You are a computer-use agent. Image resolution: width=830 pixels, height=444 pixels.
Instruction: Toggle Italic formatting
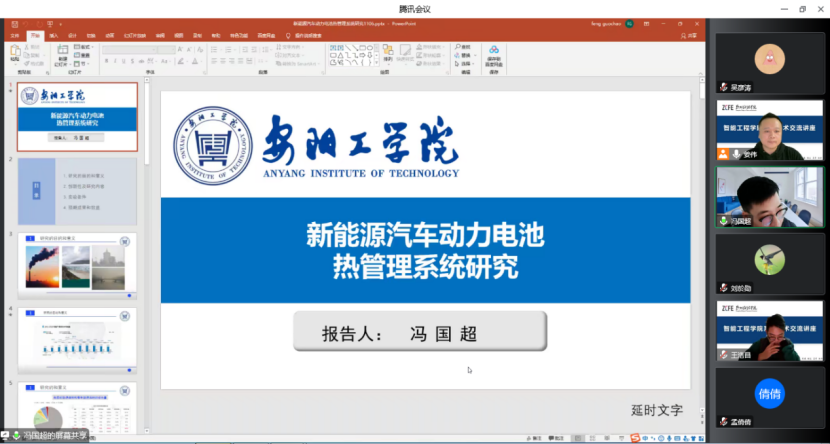pos(115,61)
